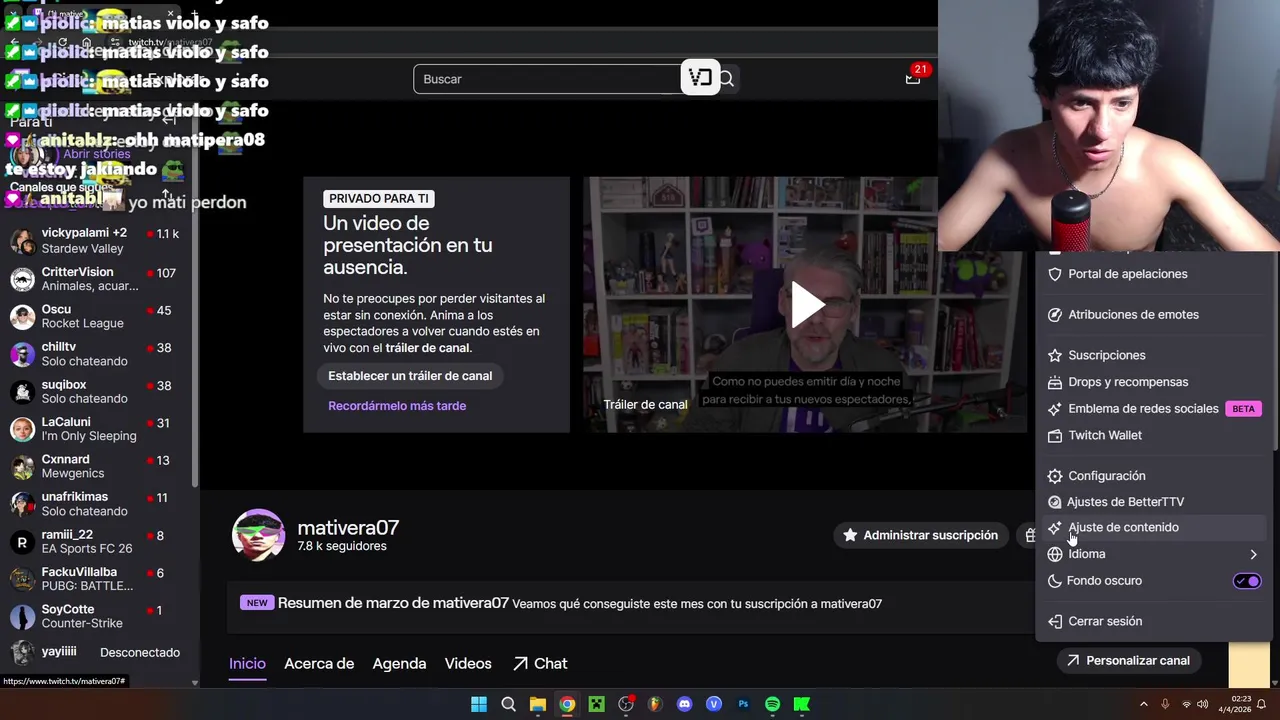
Task: Open Photoshop from the taskbar
Action: [x=743, y=704]
